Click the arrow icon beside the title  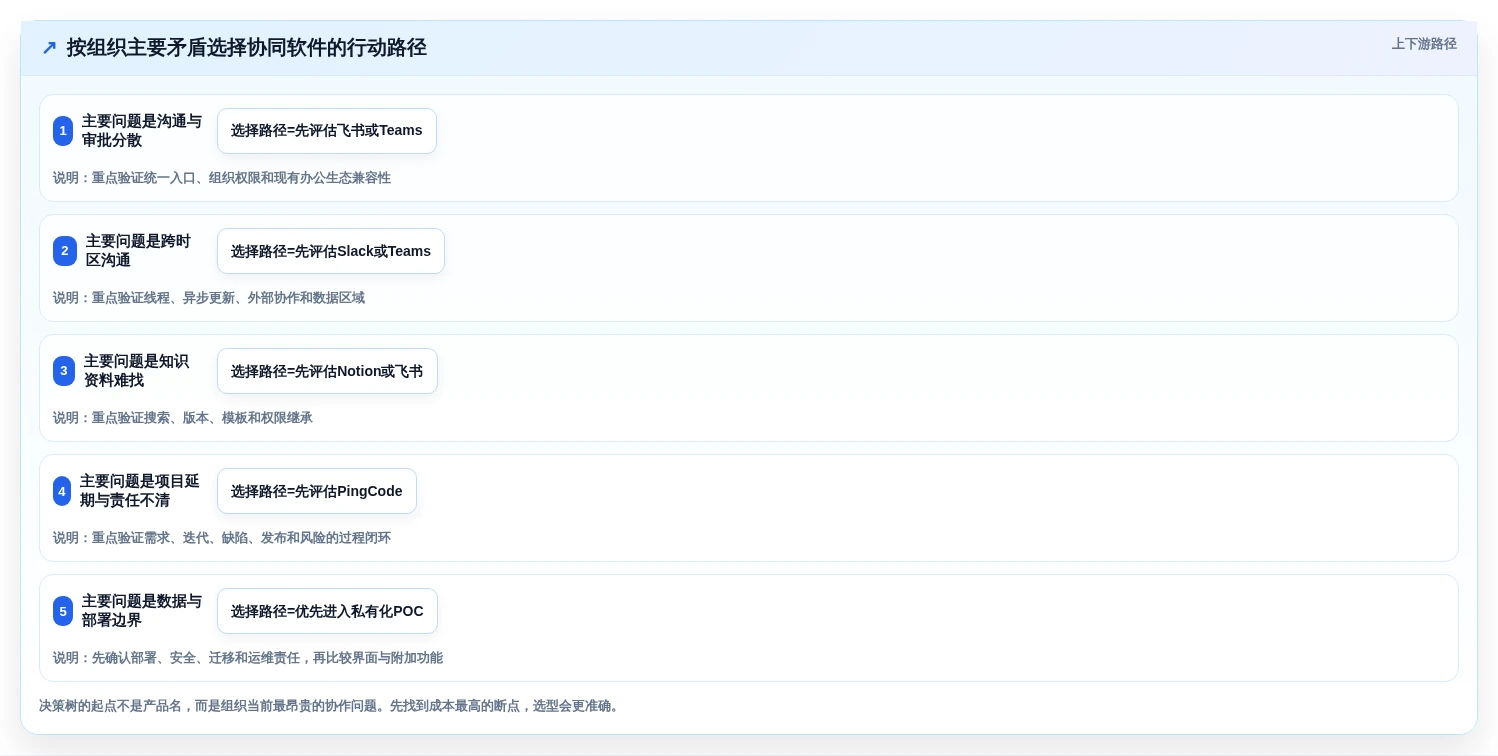[x=49, y=48]
